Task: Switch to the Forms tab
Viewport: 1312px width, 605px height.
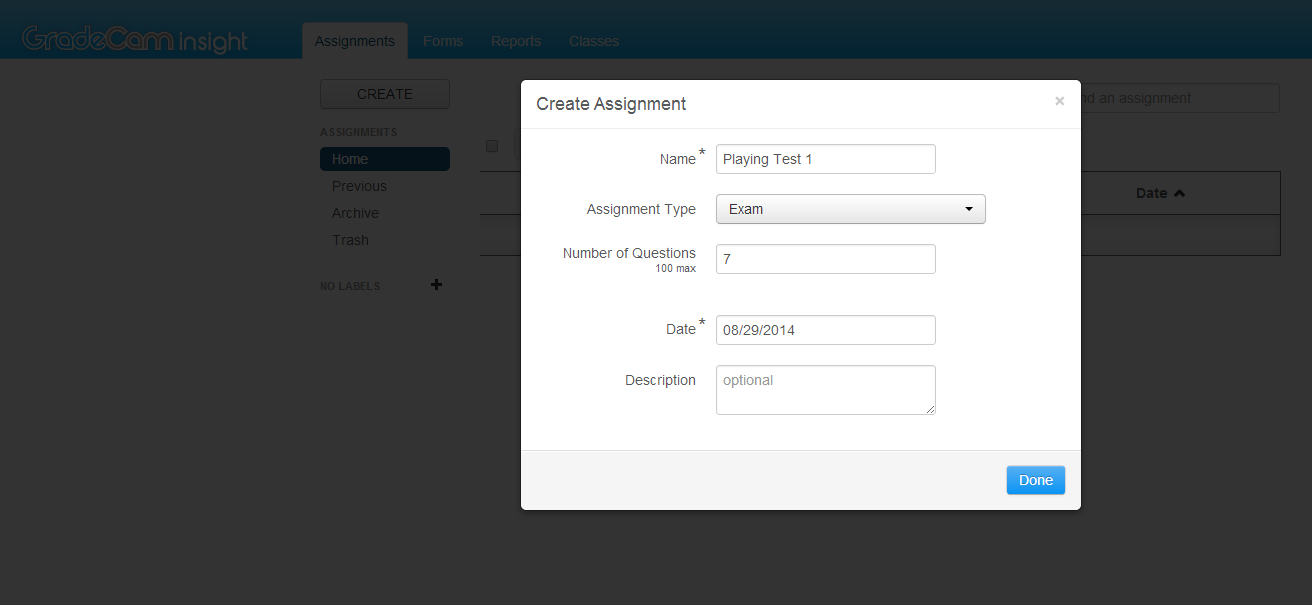Action: click(443, 41)
